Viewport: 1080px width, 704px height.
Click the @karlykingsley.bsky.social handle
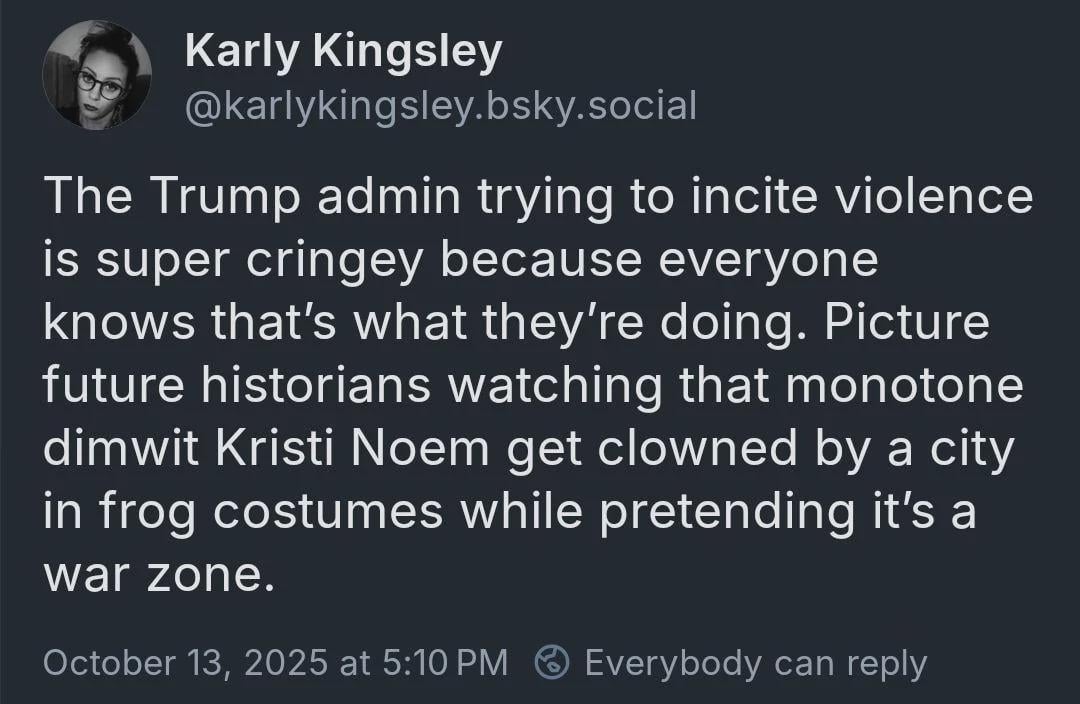click(440, 104)
